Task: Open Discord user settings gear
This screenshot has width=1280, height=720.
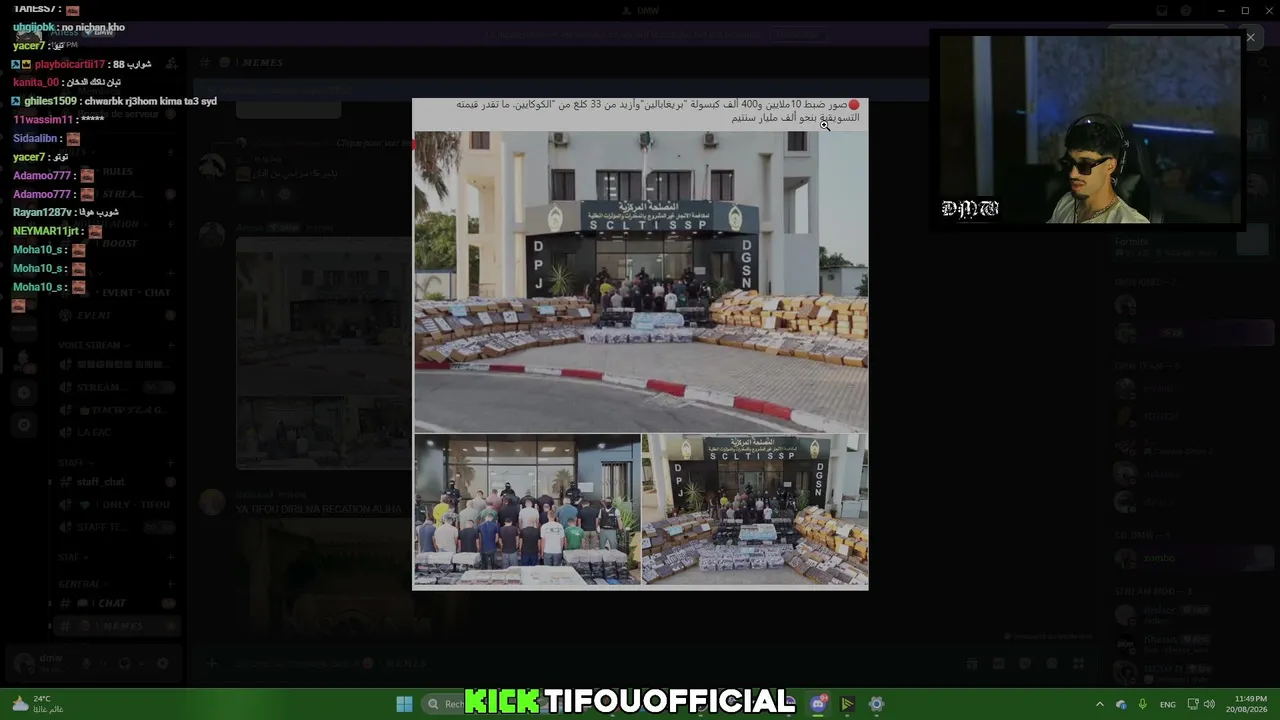Action: click(162, 663)
